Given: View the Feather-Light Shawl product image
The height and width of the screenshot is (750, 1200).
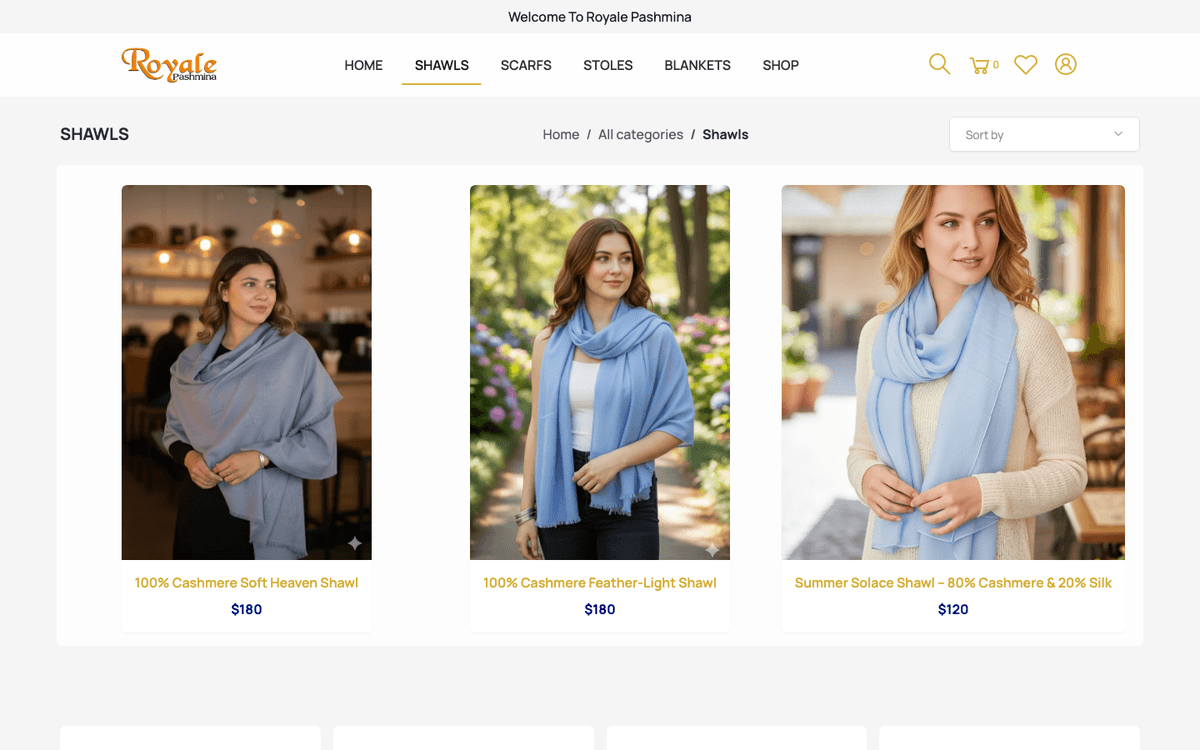Looking at the screenshot, I should click(x=600, y=372).
